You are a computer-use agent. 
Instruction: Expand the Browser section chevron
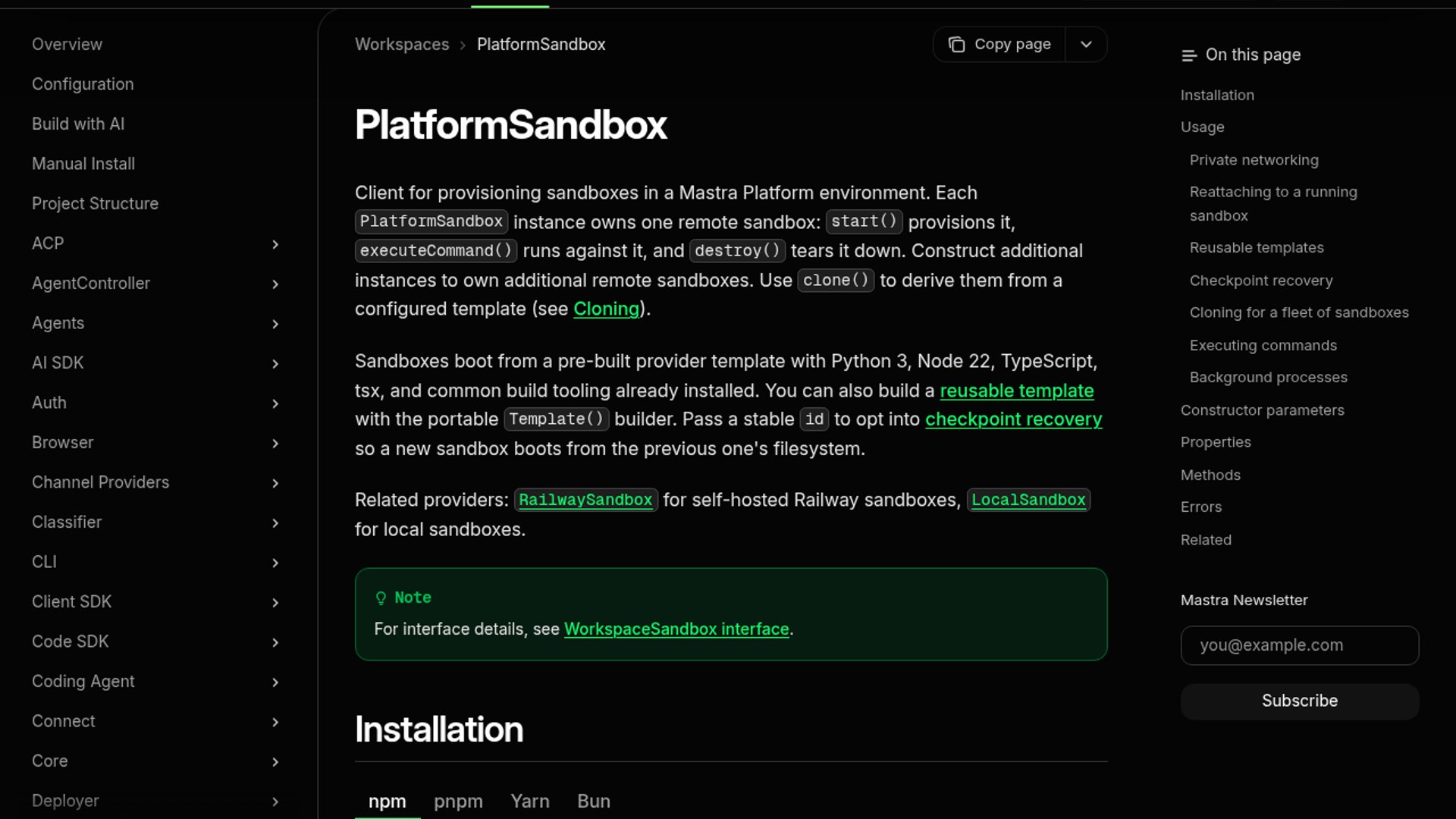275,444
